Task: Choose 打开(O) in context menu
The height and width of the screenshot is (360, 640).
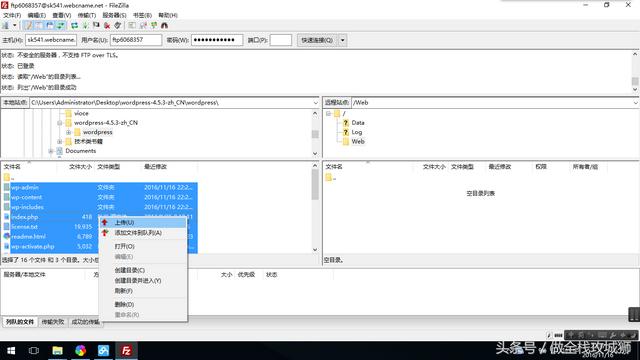Action: coord(143,246)
